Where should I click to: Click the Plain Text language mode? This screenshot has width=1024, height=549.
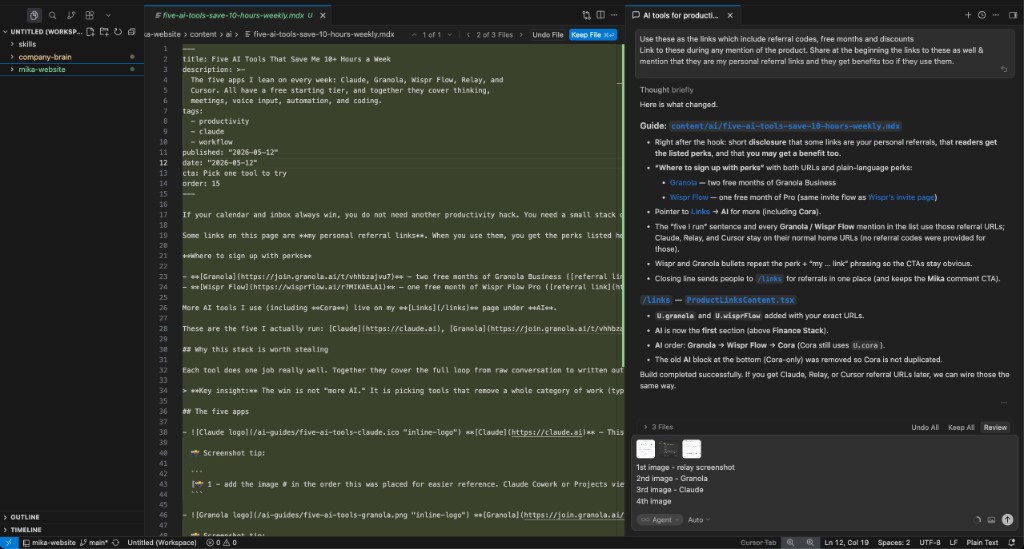(x=982, y=542)
